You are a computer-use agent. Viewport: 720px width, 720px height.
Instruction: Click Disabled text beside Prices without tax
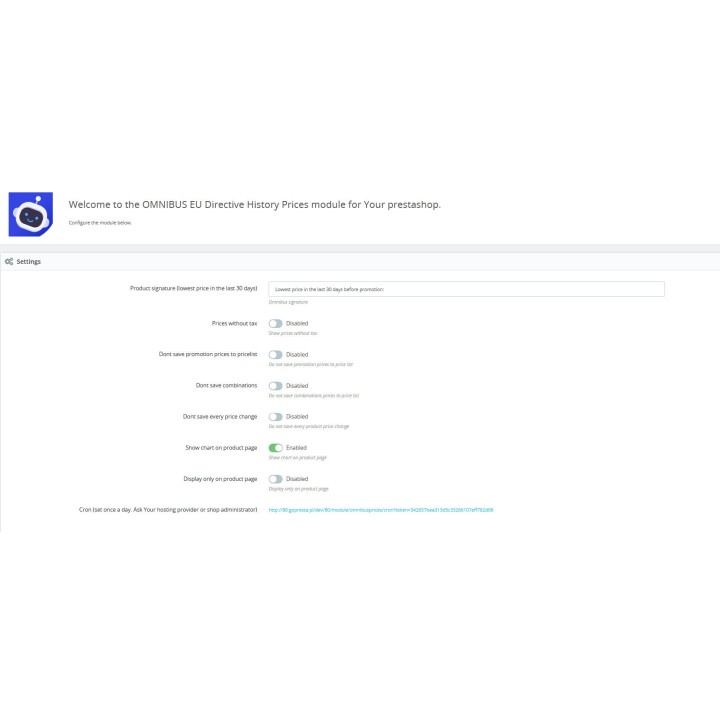pyautogui.click(x=297, y=323)
